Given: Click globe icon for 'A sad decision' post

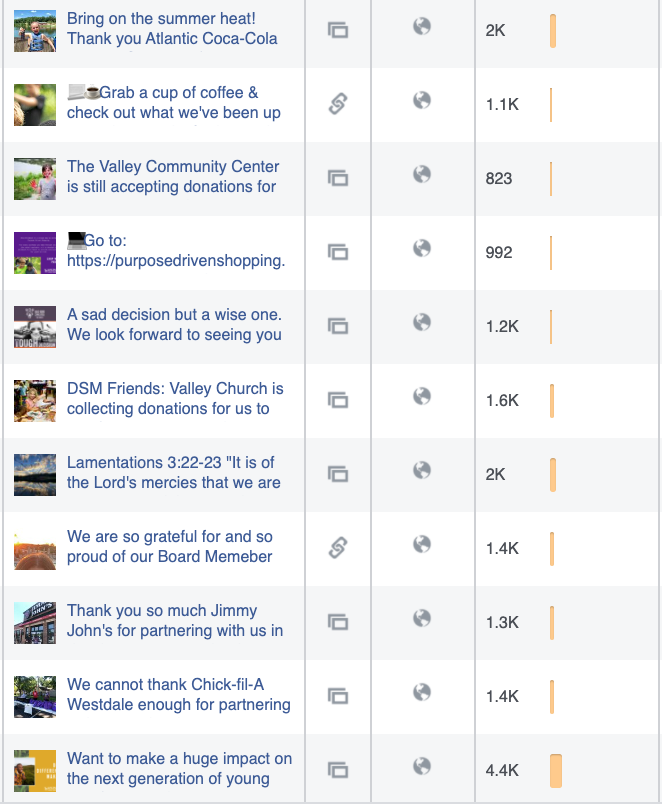Looking at the screenshot, I should pos(421,322).
